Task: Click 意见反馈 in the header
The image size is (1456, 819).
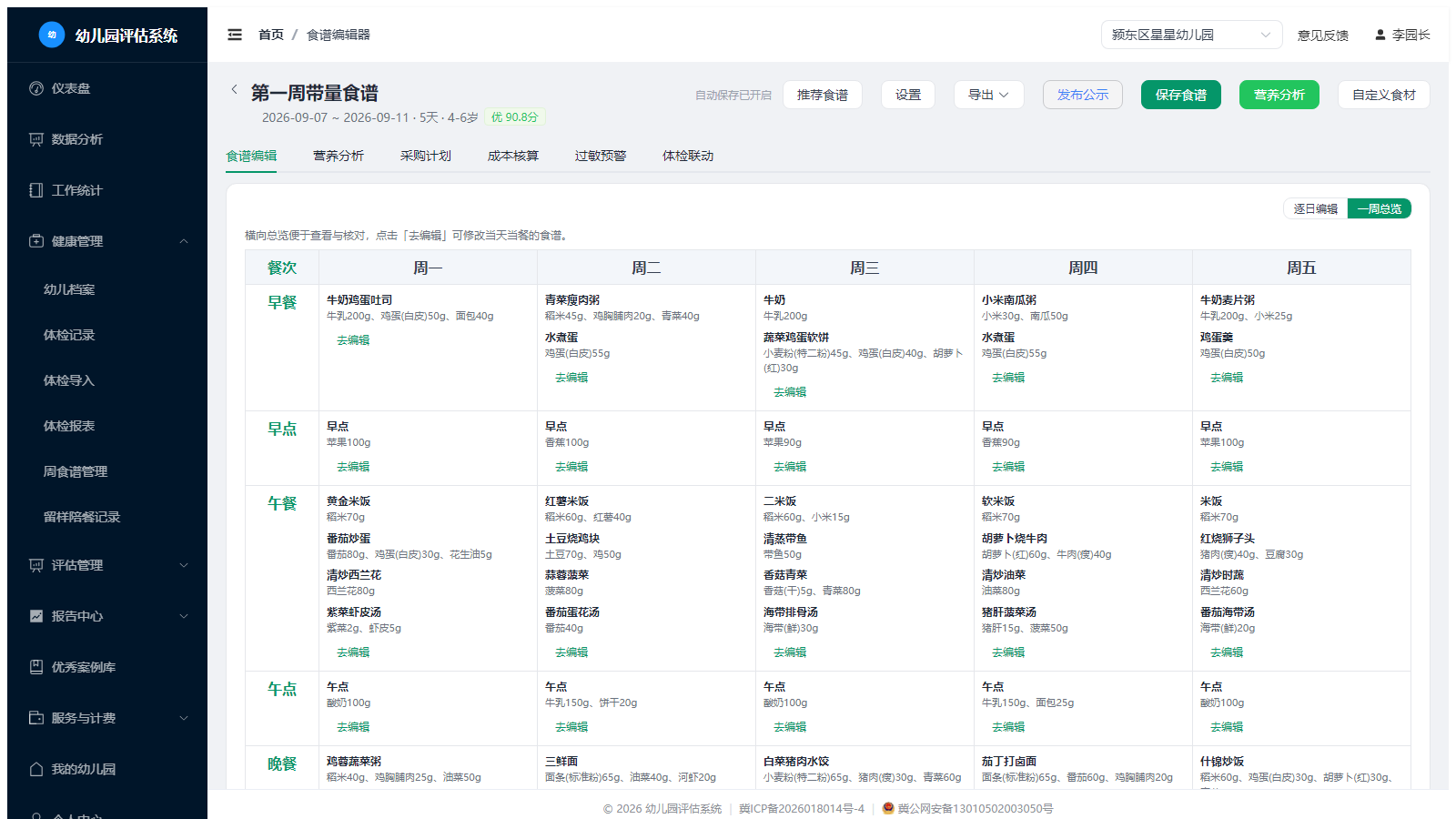Action: [1323, 35]
